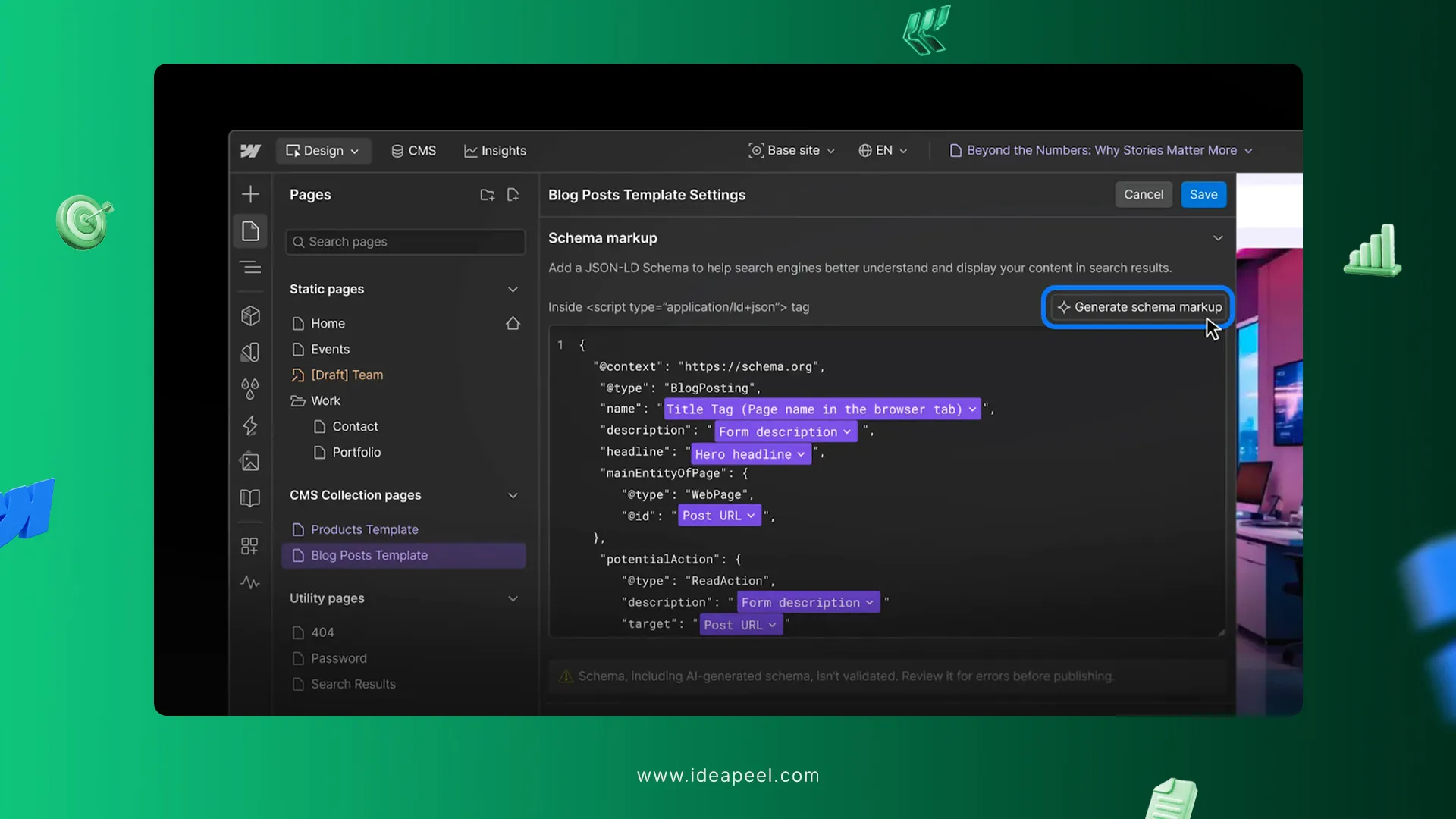Collapse the Schema markup section
1456x819 pixels.
click(1218, 237)
